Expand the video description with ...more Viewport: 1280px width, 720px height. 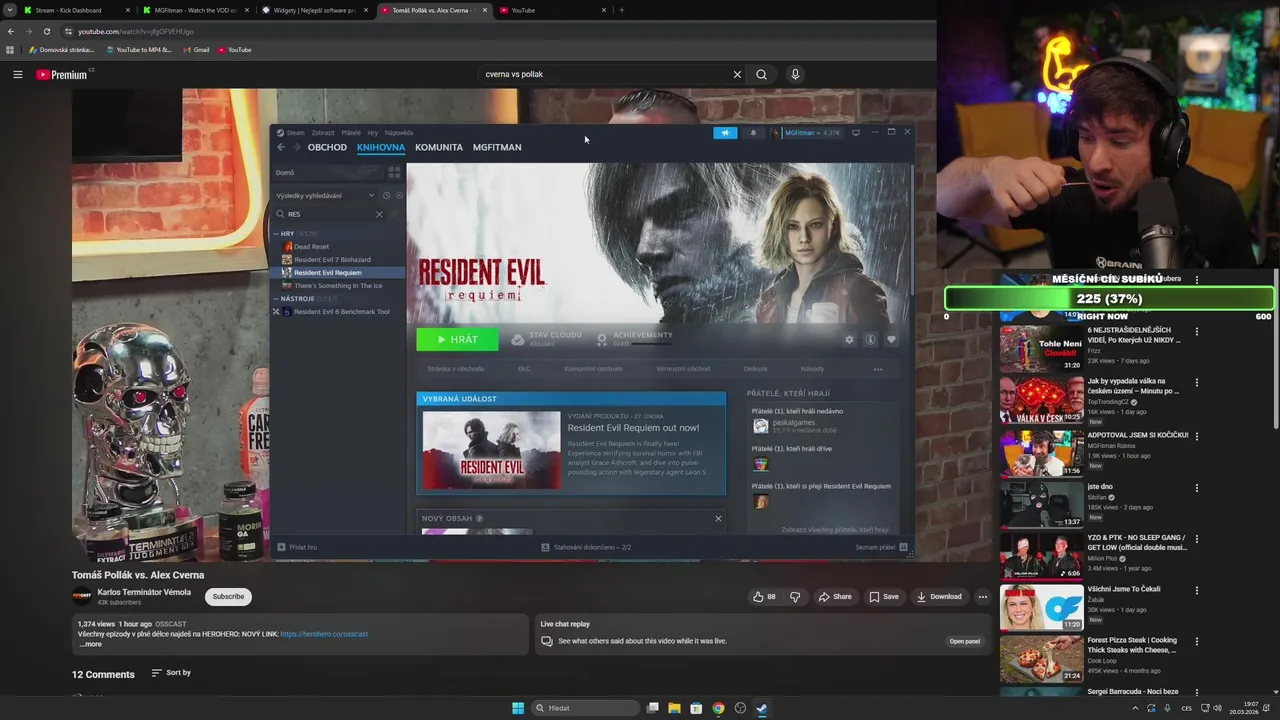[x=90, y=644]
